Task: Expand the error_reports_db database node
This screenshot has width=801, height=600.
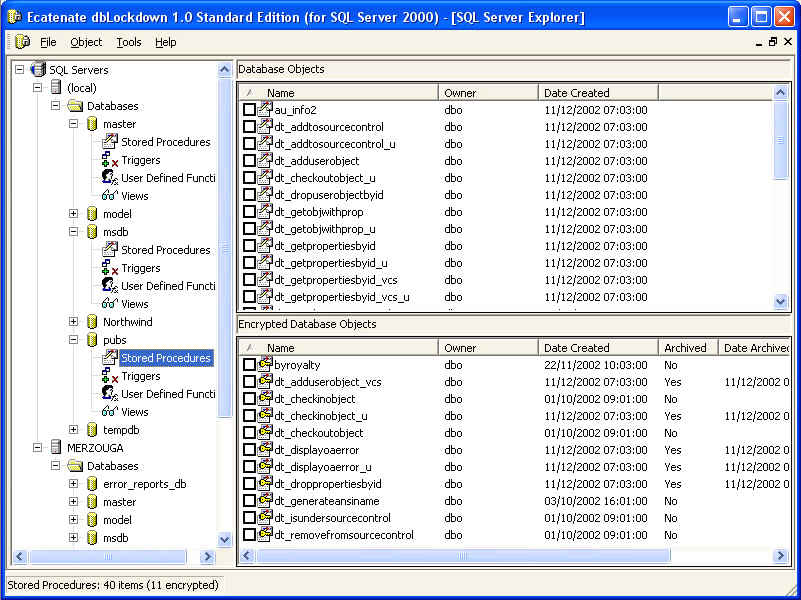Action: coord(74,484)
